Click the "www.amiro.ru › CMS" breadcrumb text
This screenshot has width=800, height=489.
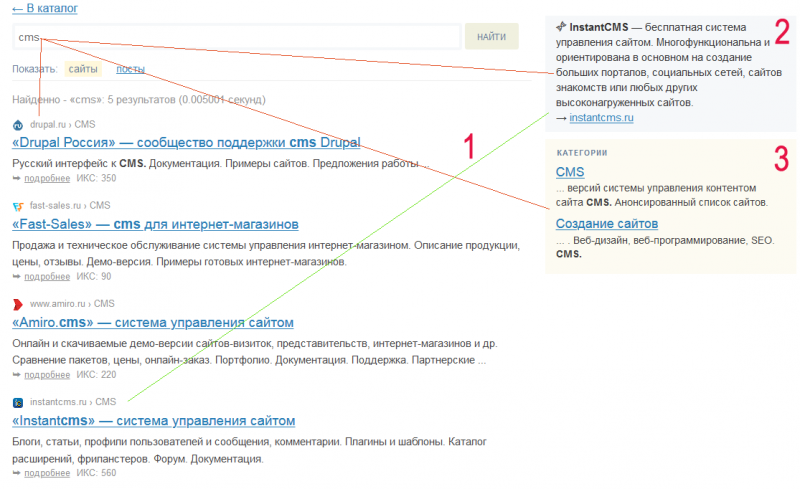pyautogui.click(x=72, y=304)
